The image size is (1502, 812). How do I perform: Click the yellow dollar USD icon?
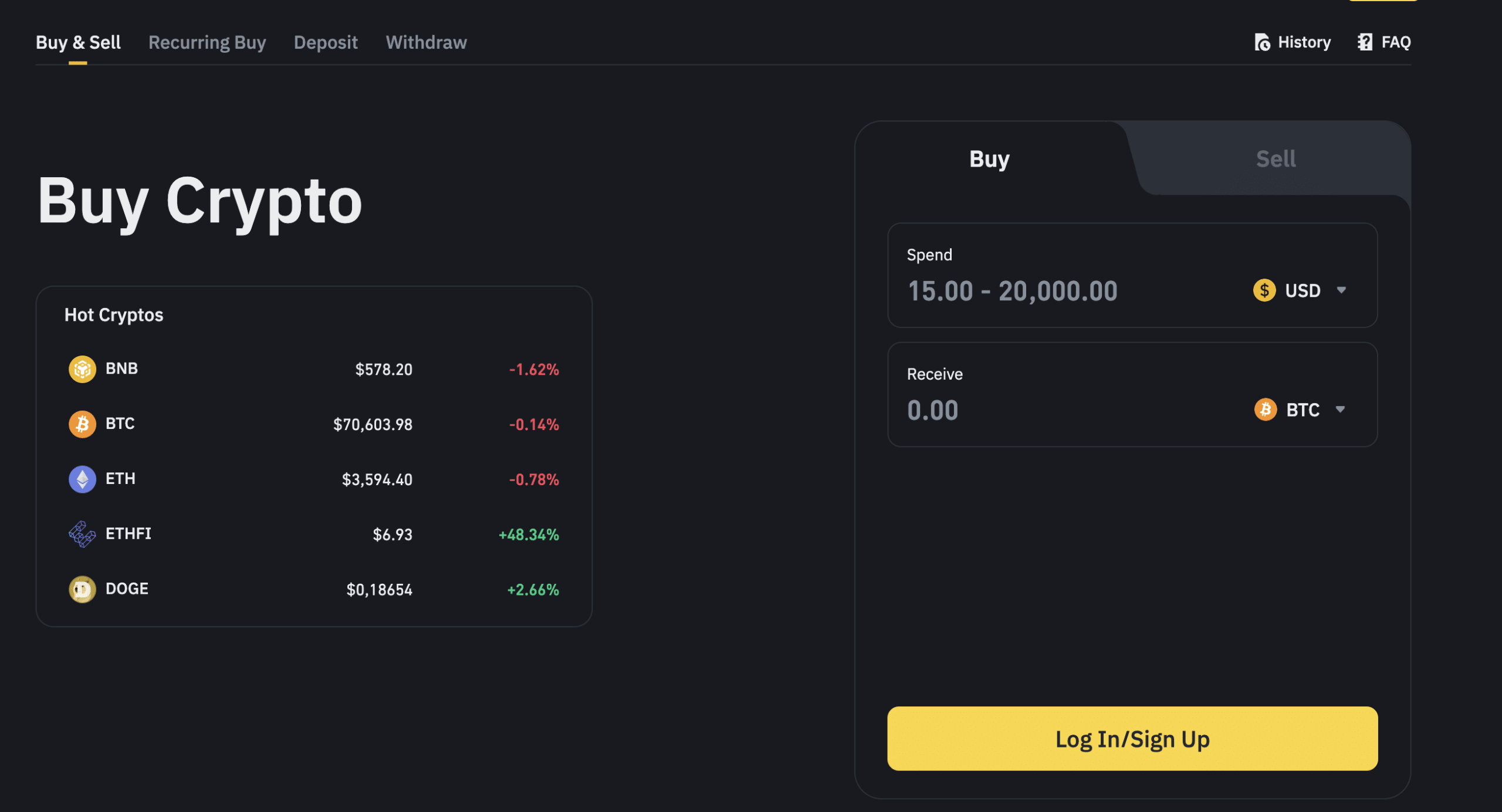coord(1265,290)
